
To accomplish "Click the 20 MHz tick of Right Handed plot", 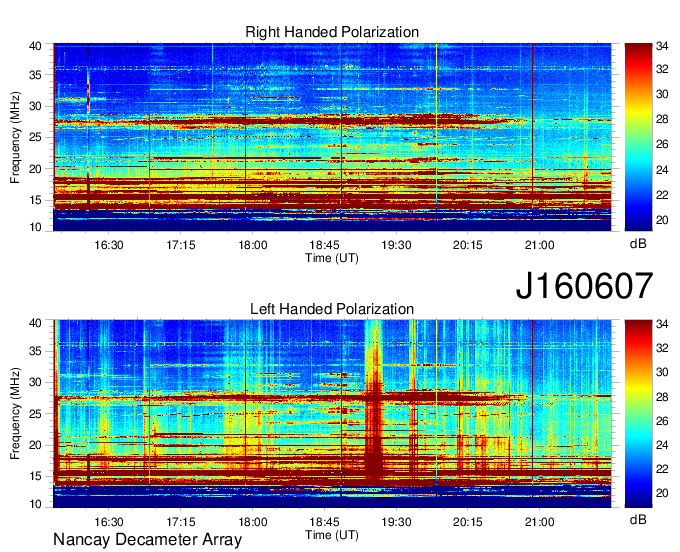I will tap(36, 169).
